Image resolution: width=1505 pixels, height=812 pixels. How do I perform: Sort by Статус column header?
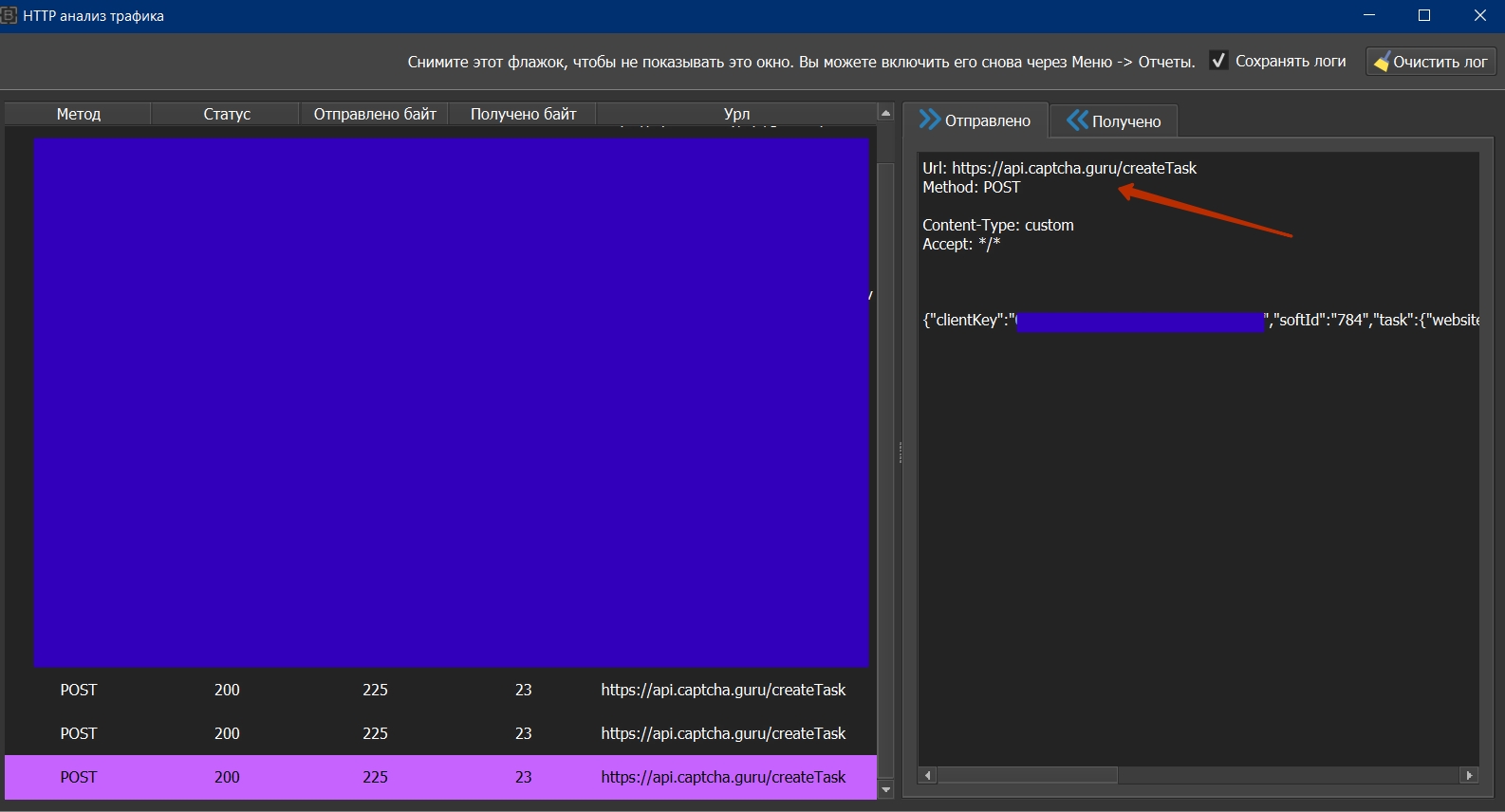(226, 114)
